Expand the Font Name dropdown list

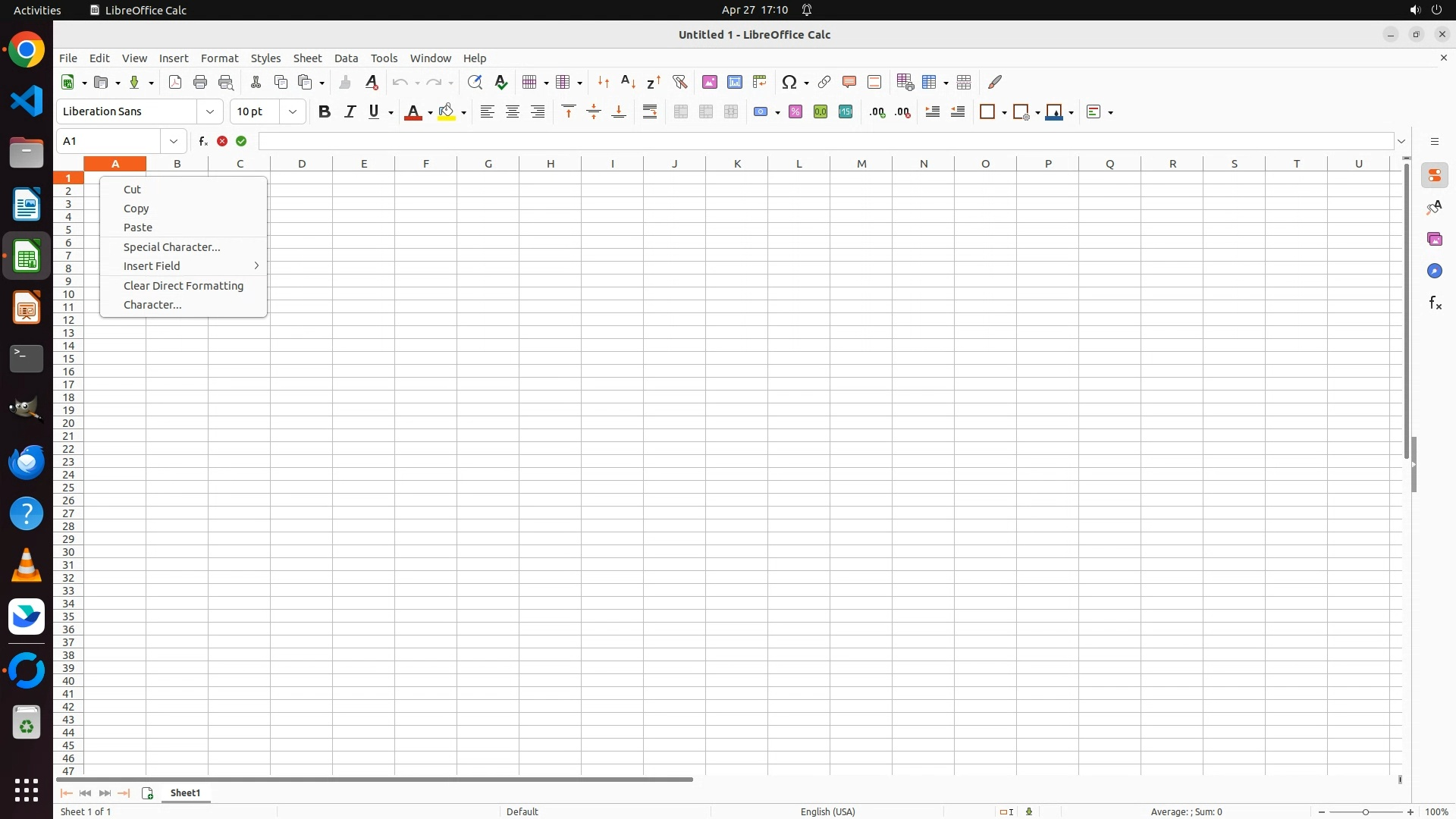[210, 111]
